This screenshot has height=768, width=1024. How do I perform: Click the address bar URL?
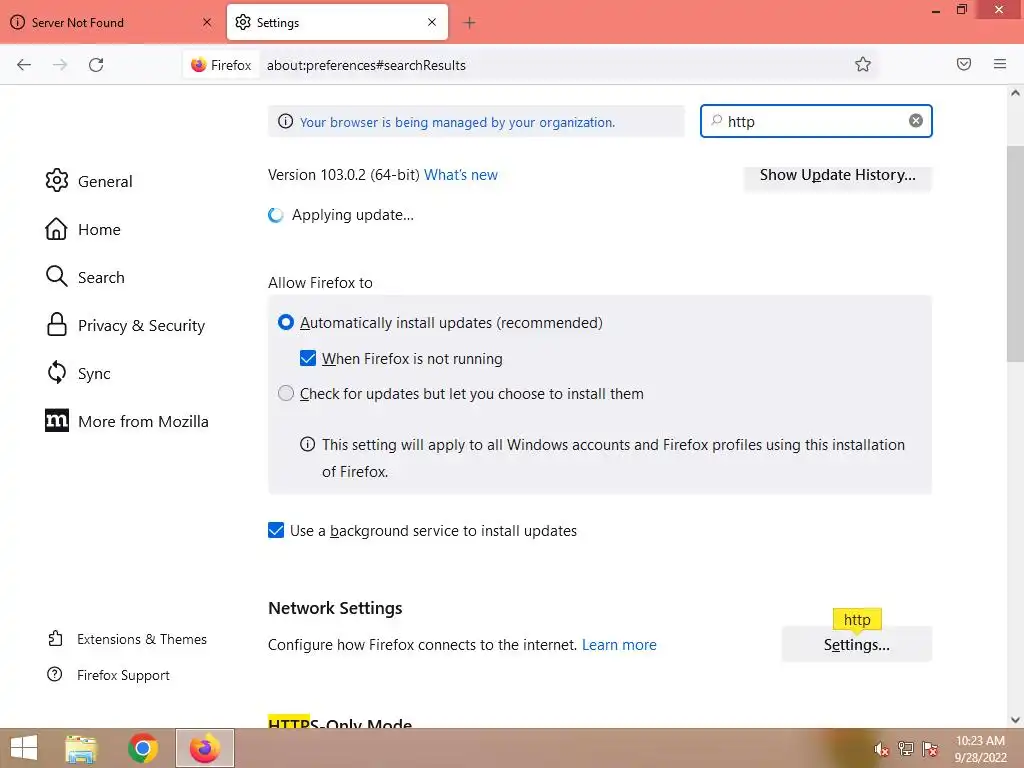[x=366, y=65]
